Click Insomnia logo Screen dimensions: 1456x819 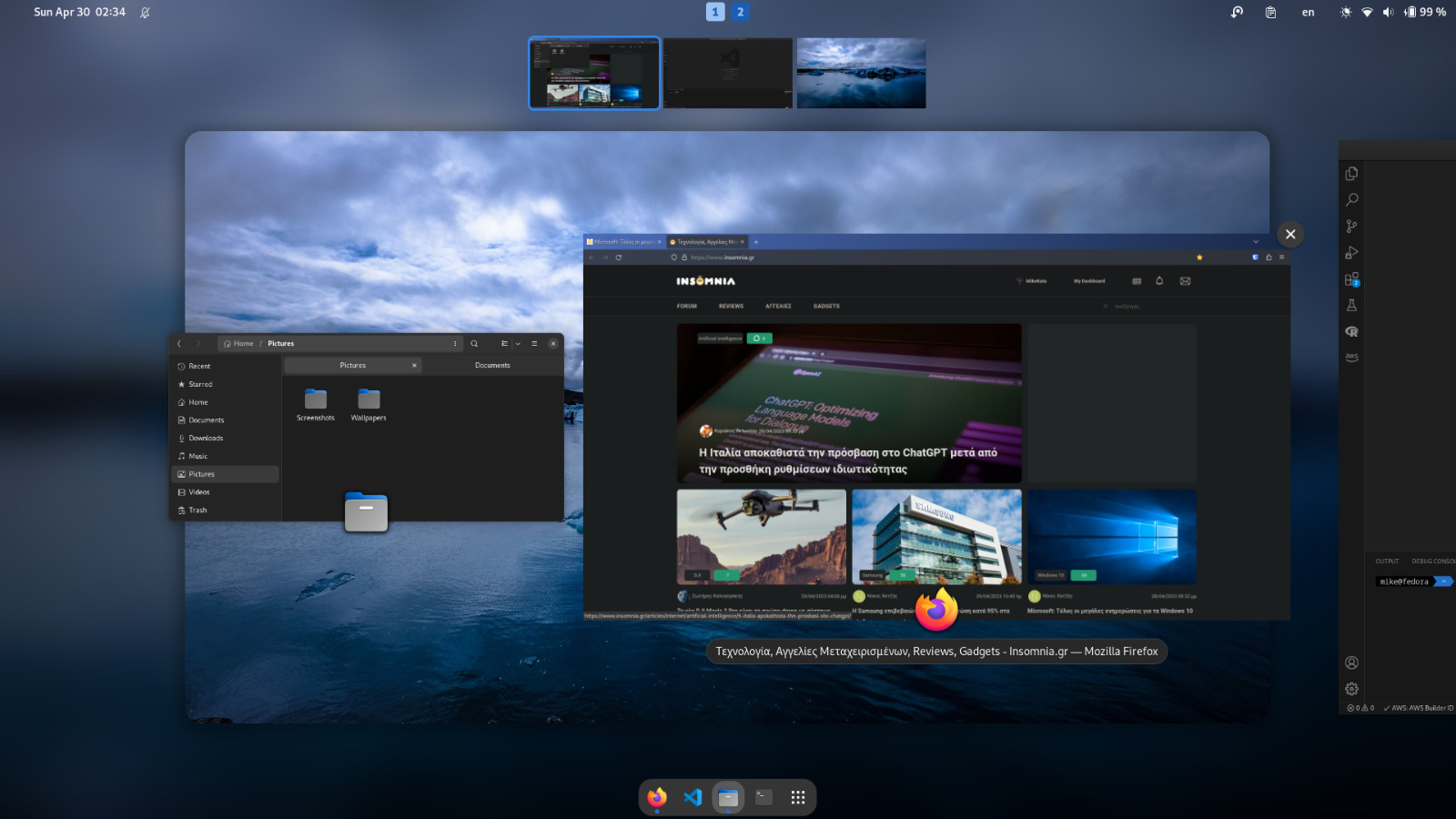[705, 281]
